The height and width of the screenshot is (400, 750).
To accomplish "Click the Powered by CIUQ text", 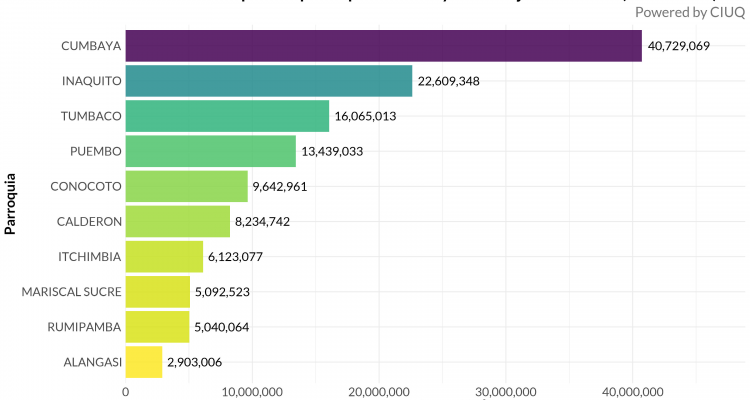I will (689, 12).
